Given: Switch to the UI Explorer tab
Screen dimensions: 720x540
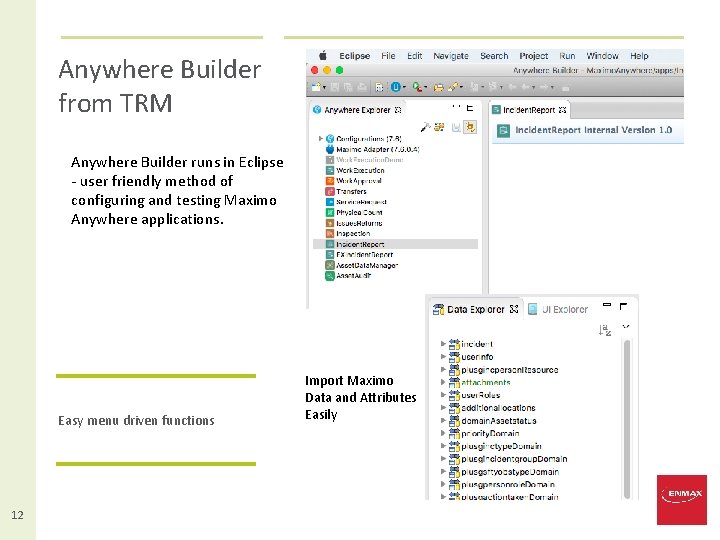Looking at the screenshot, I should tap(558, 309).
